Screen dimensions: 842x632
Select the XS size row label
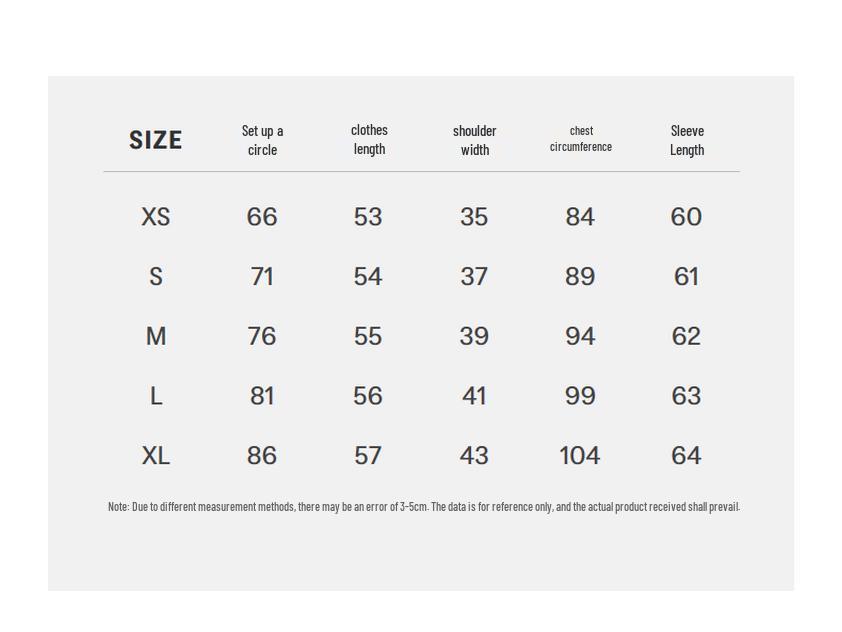point(155,217)
